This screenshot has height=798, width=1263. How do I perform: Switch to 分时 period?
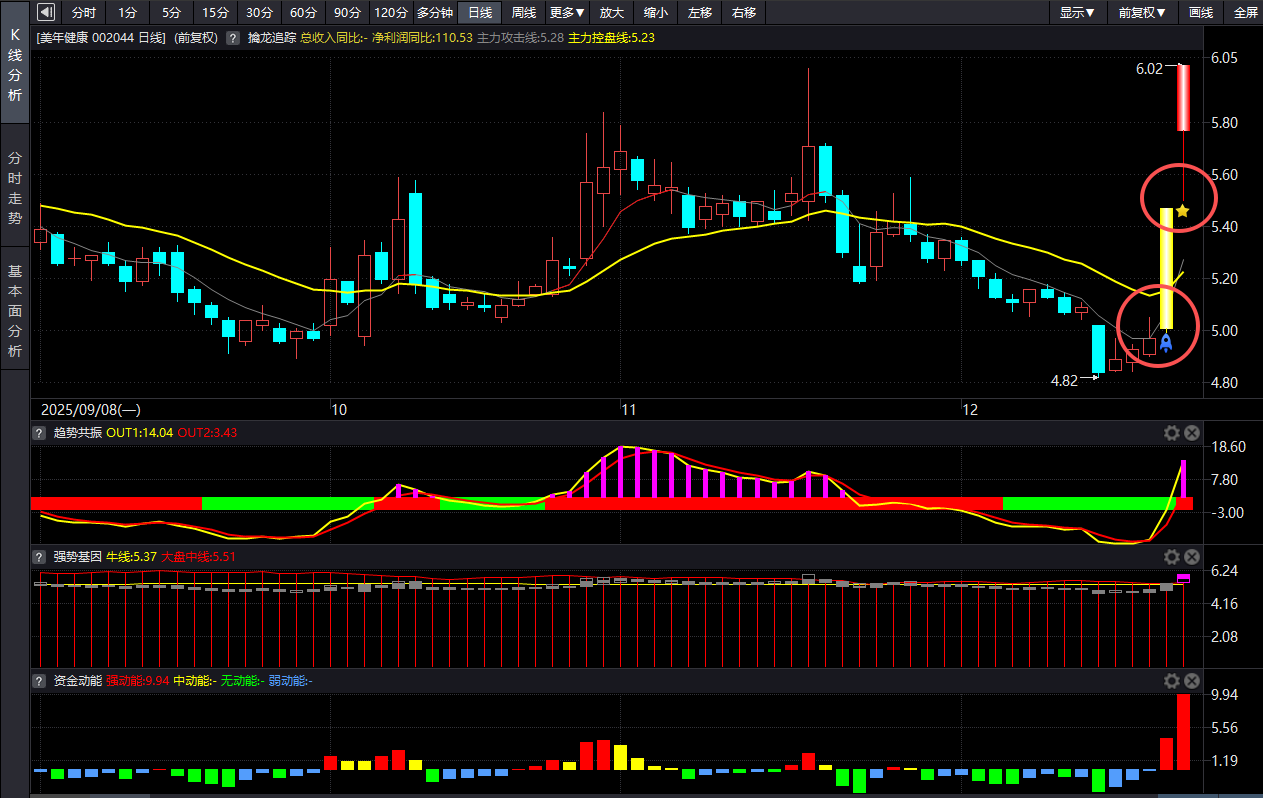(x=85, y=12)
